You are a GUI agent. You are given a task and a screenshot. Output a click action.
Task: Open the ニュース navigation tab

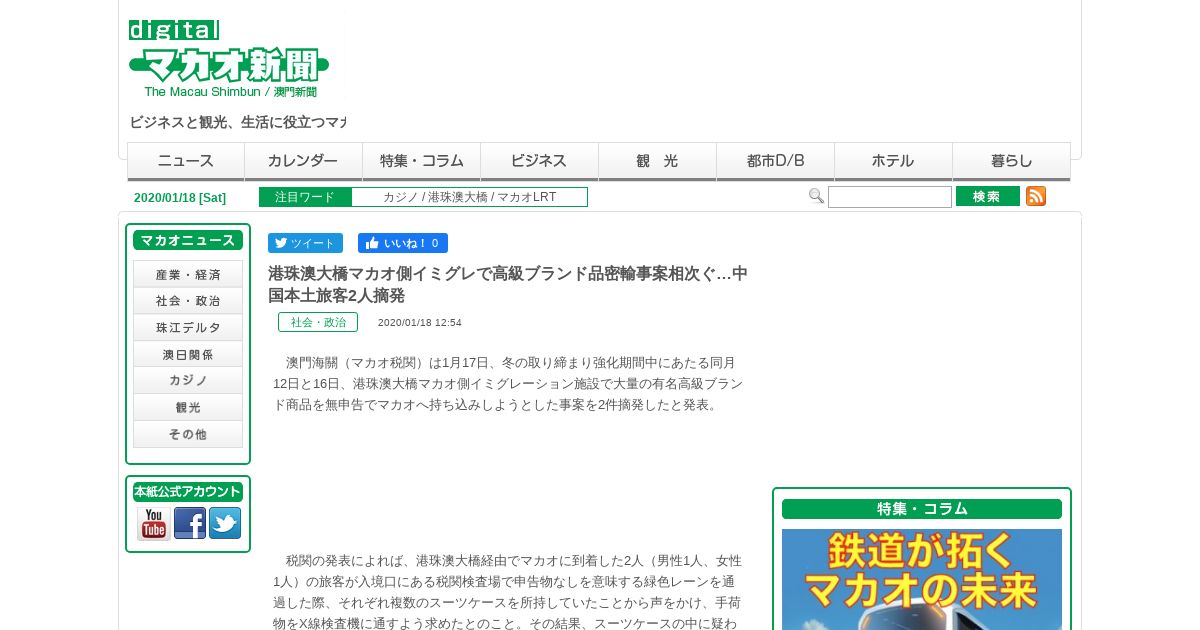point(186,161)
